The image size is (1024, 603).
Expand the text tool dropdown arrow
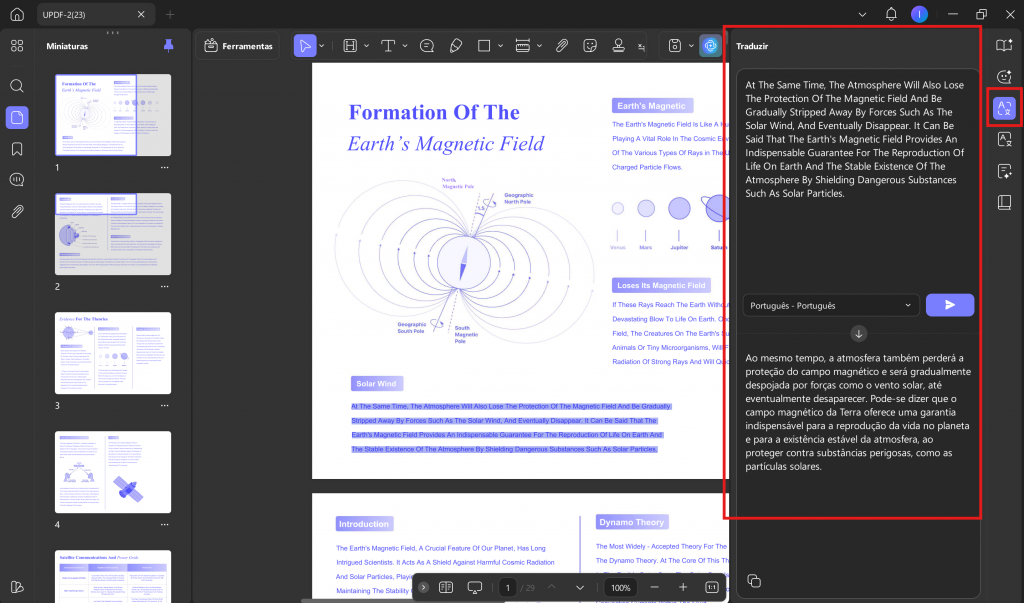405,46
